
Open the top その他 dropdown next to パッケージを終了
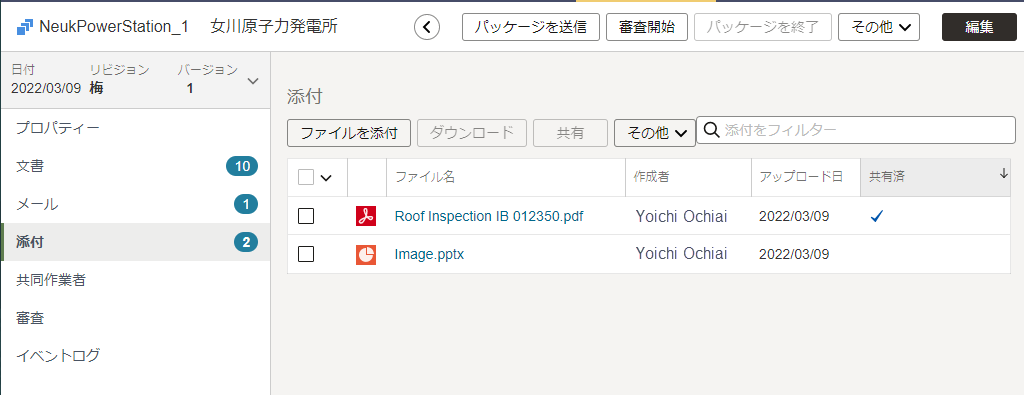coord(879,27)
